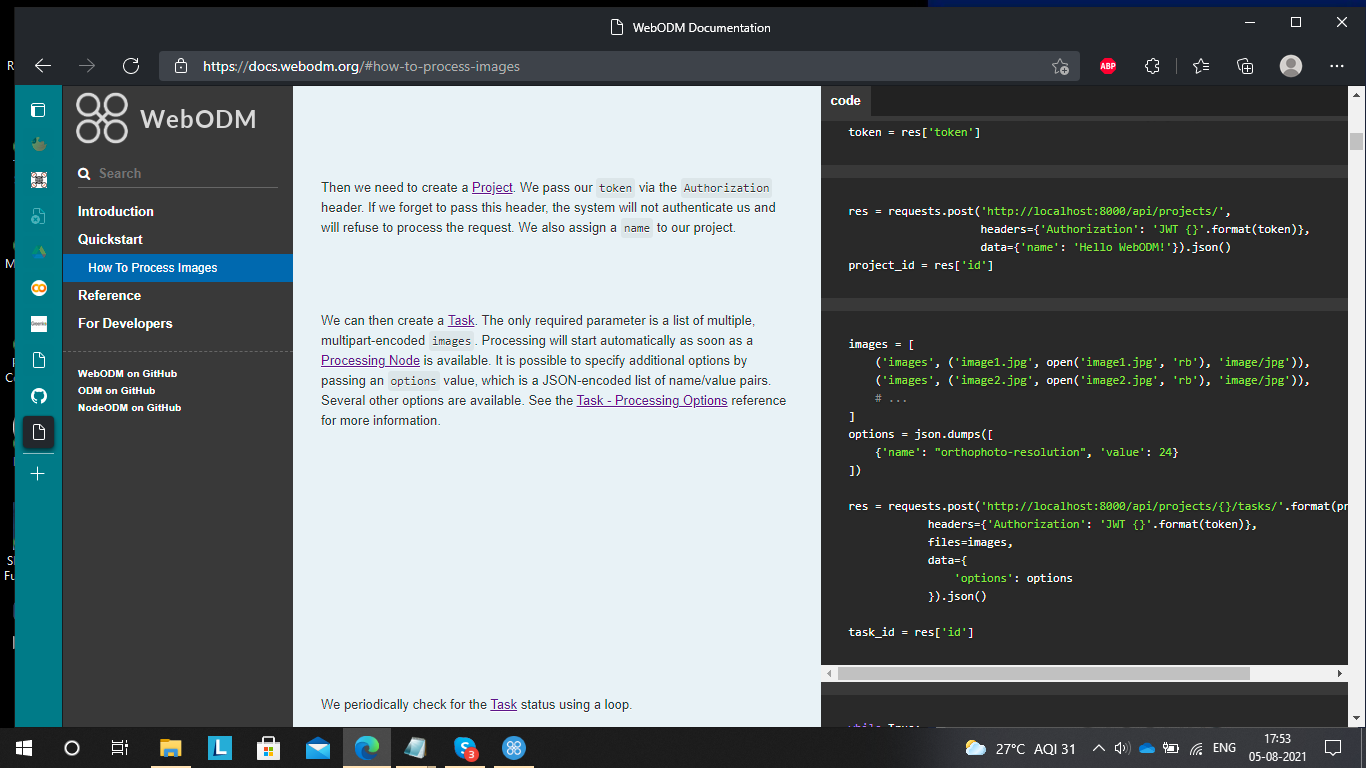Expand hidden icons chevron in system tray
1366x768 pixels.
pyautogui.click(x=1098, y=748)
